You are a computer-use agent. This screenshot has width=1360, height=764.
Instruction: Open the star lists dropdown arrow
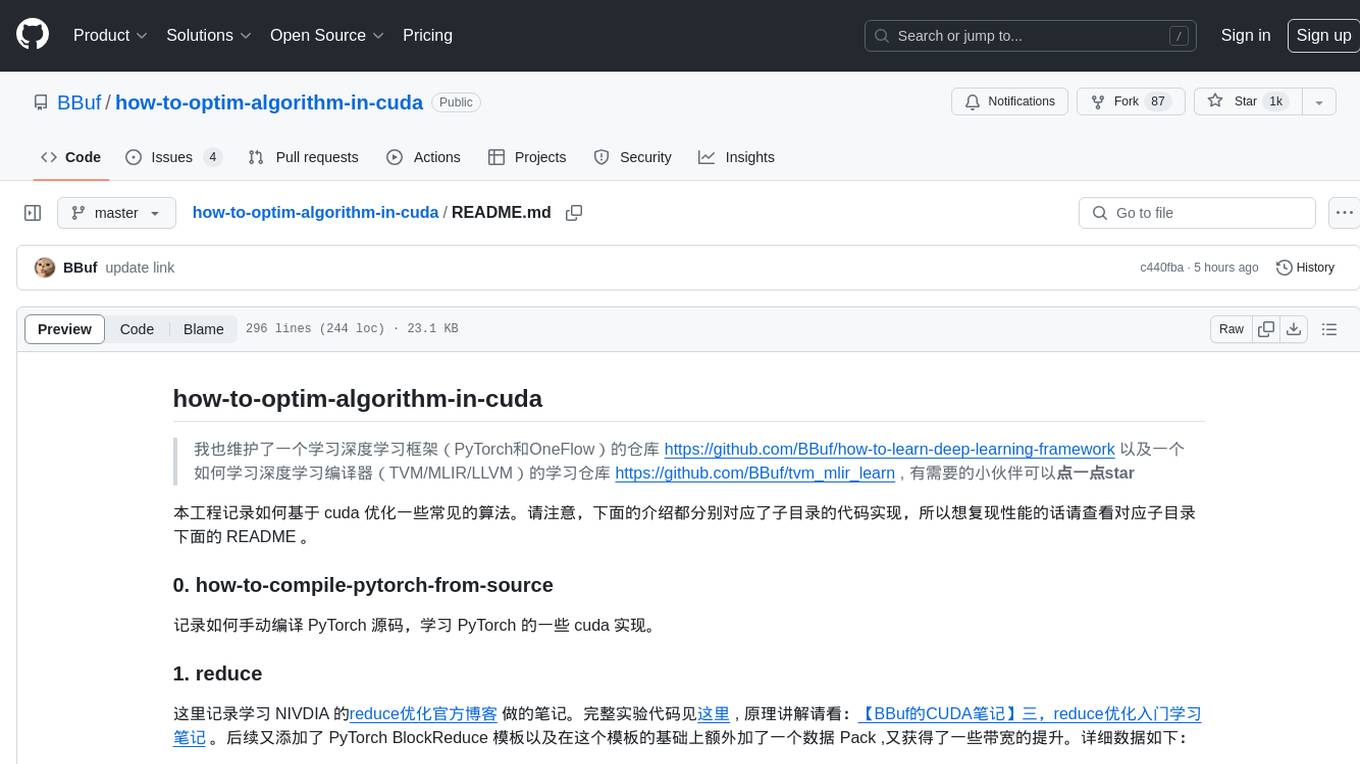click(1318, 102)
